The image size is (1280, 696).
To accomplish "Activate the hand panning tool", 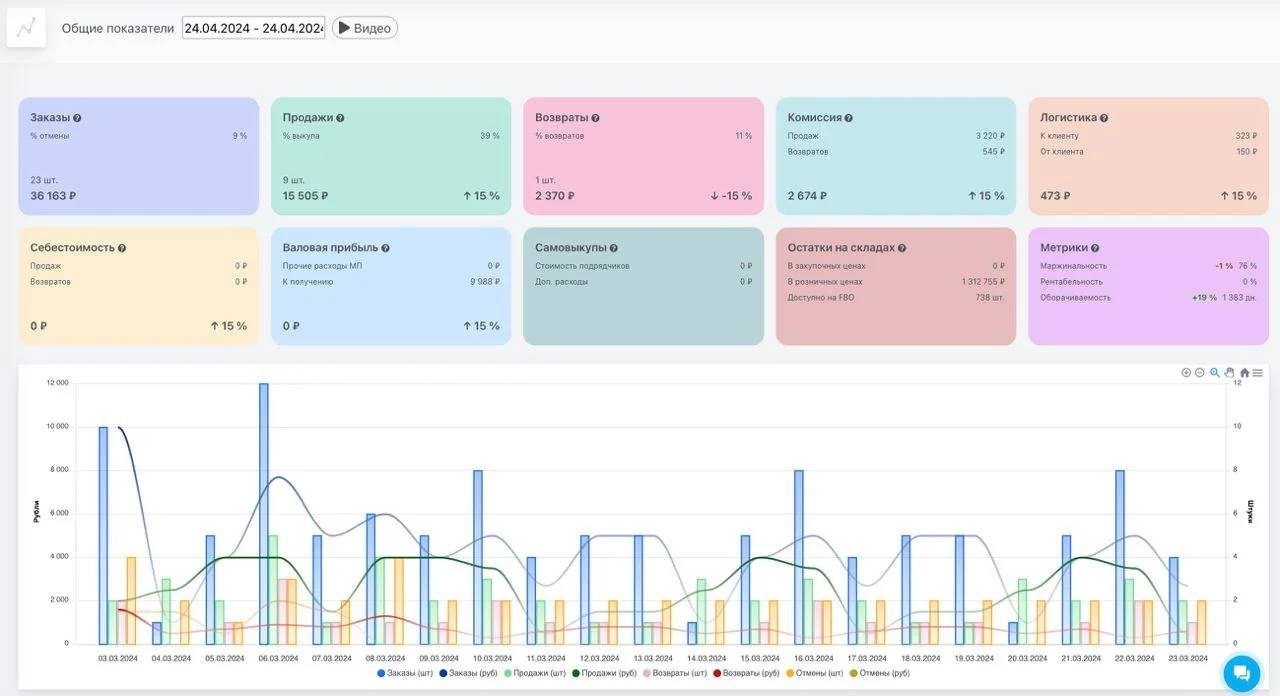I will [1230, 373].
